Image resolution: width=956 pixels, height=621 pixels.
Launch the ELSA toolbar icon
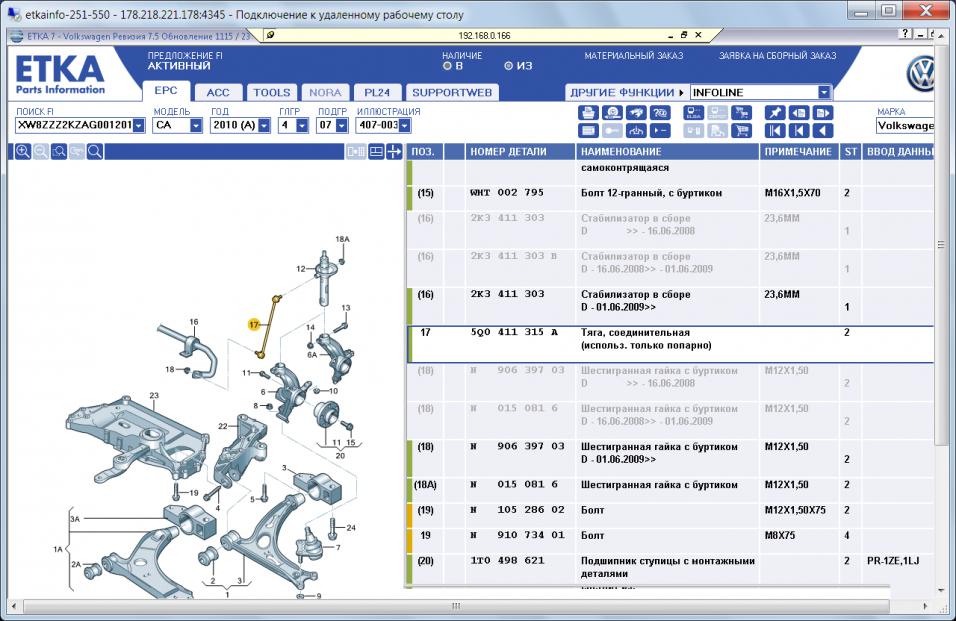point(694,113)
